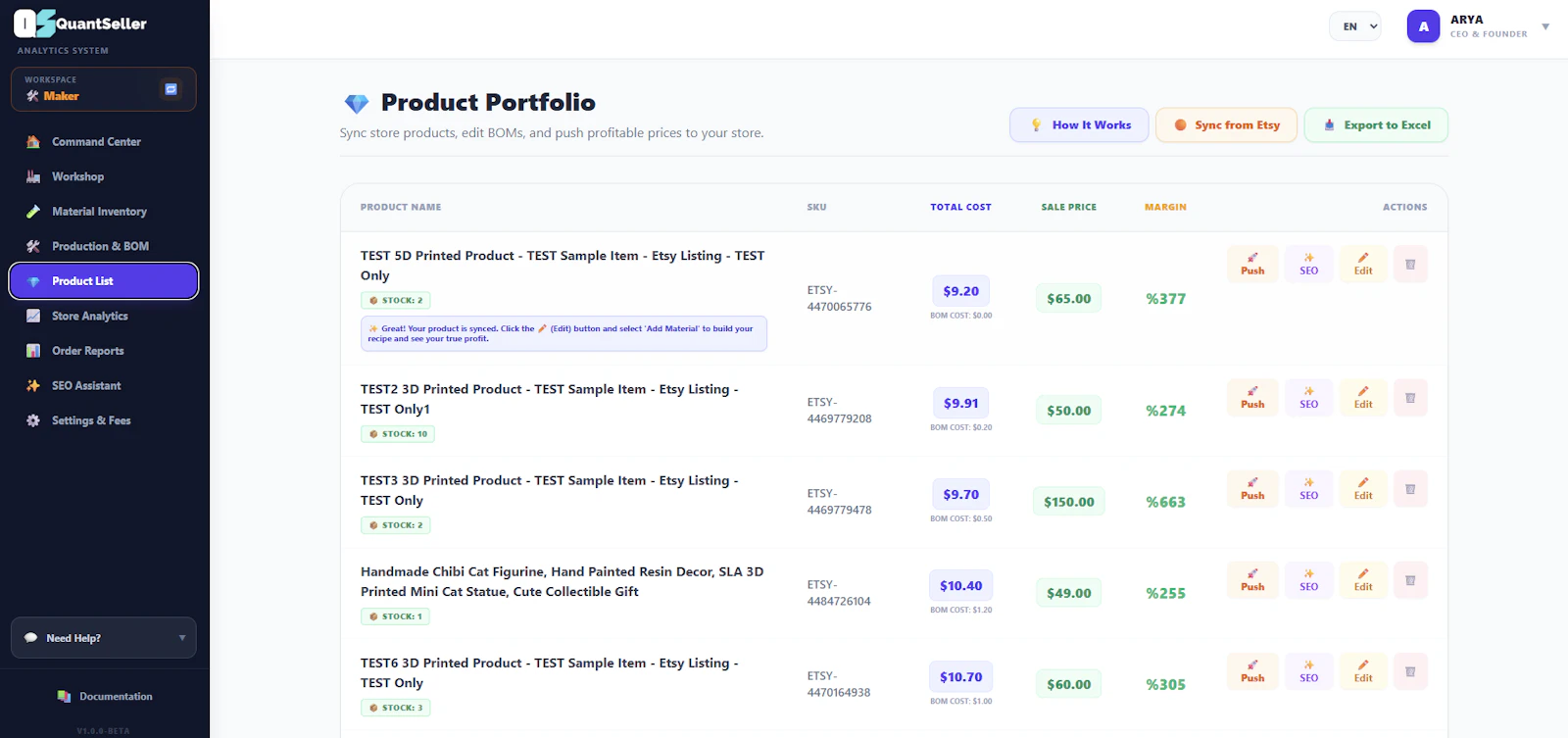This screenshot has height=738, width=1568.
Task: Click the $65.00 sale price
Action: (x=1068, y=299)
